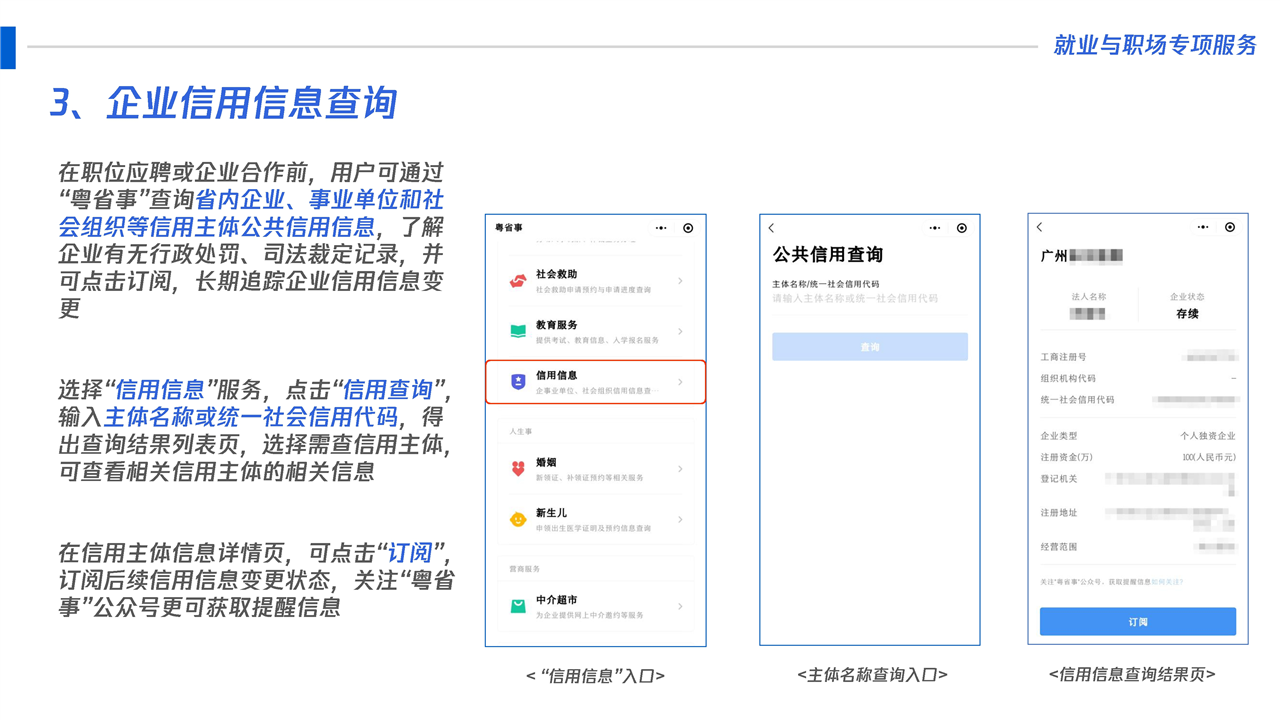Open more-options dots on 公共信用查询 screen
This screenshot has height=720, width=1280.
click(935, 228)
